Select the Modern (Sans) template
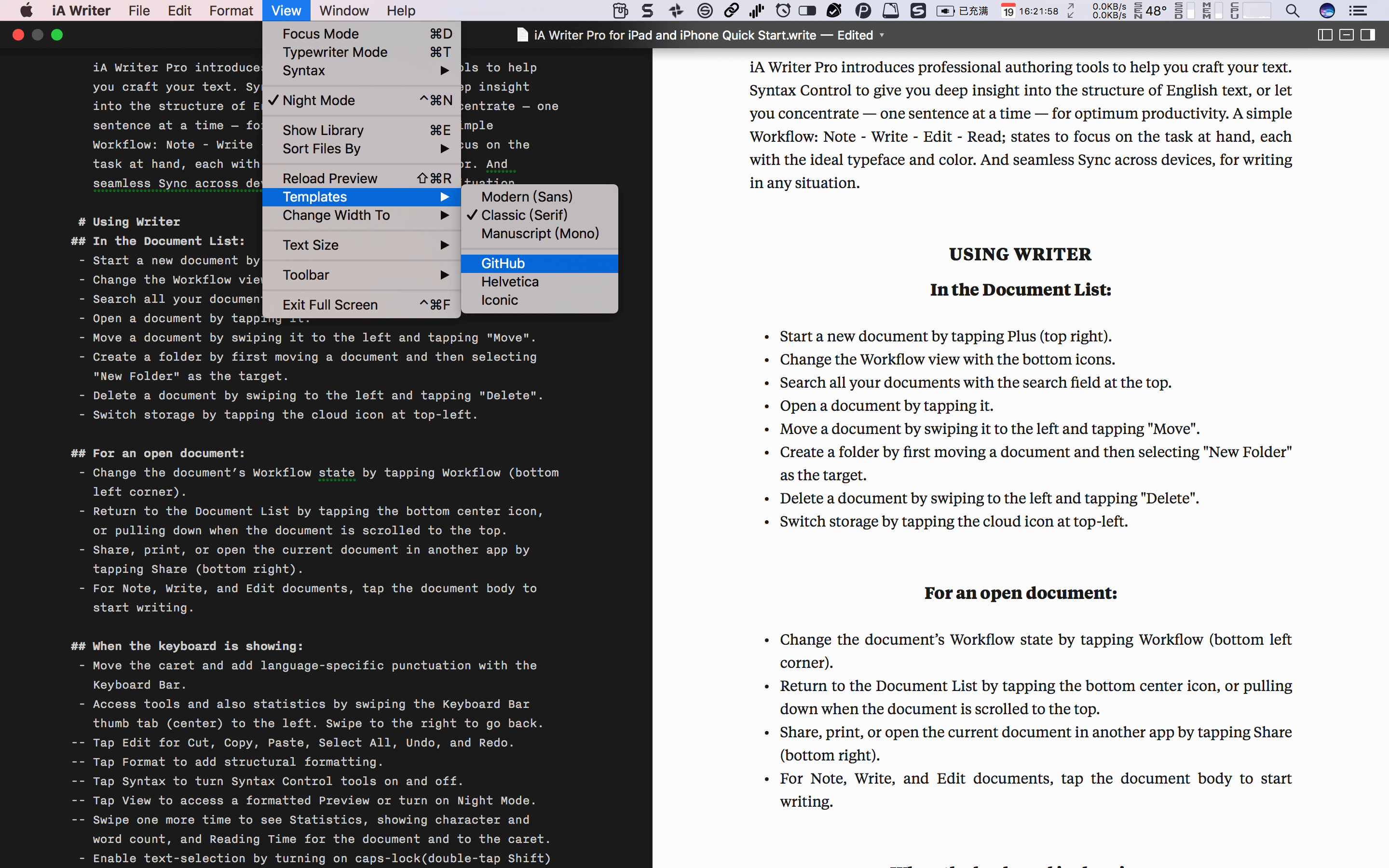Screen dimensions: 1389x868 tap(540, 197)
